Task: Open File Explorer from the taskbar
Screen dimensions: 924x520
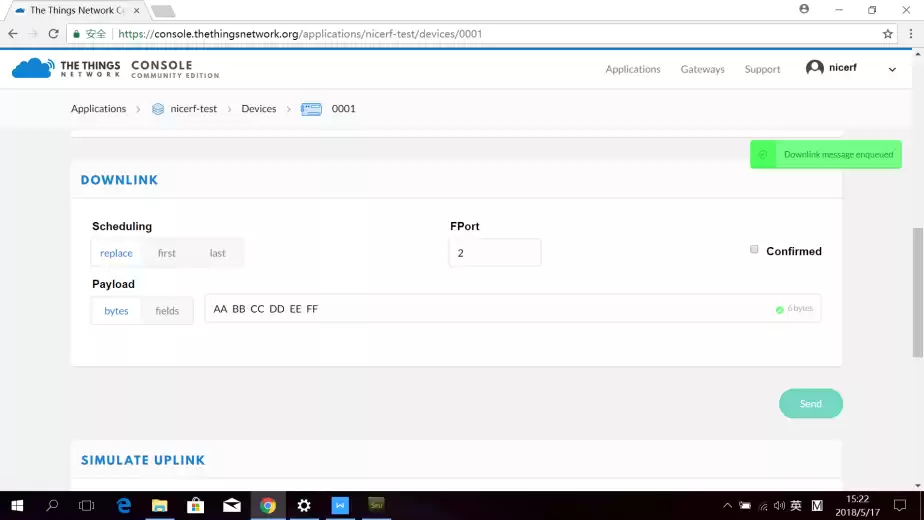Action: [x=160, y=506]
